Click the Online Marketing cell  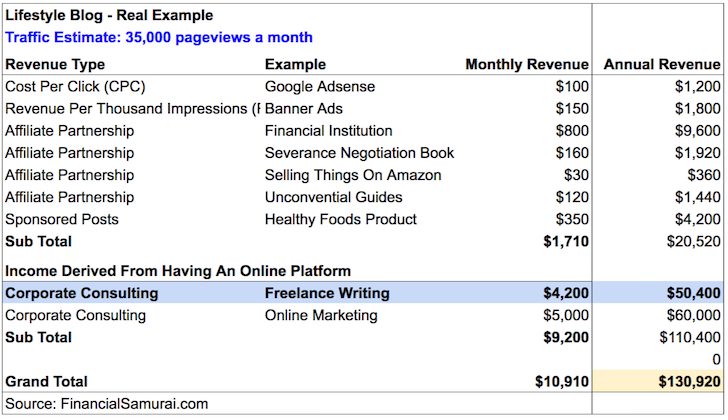[x=321, y=315]
